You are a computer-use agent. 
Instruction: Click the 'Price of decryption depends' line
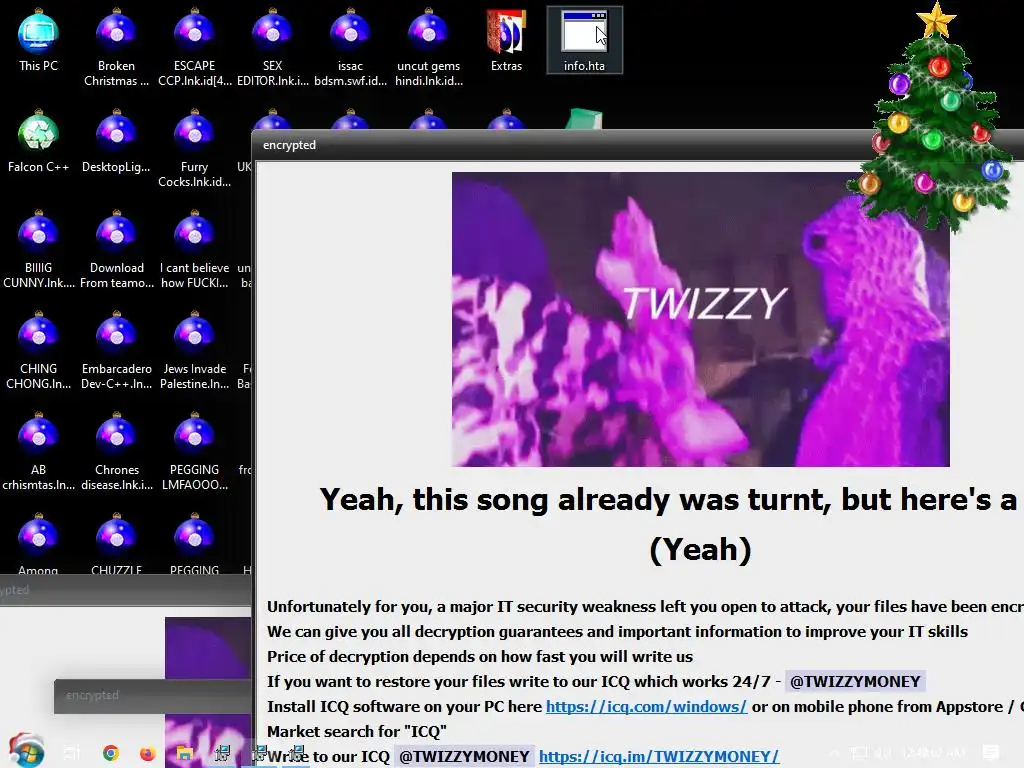(x=480, y=656)
